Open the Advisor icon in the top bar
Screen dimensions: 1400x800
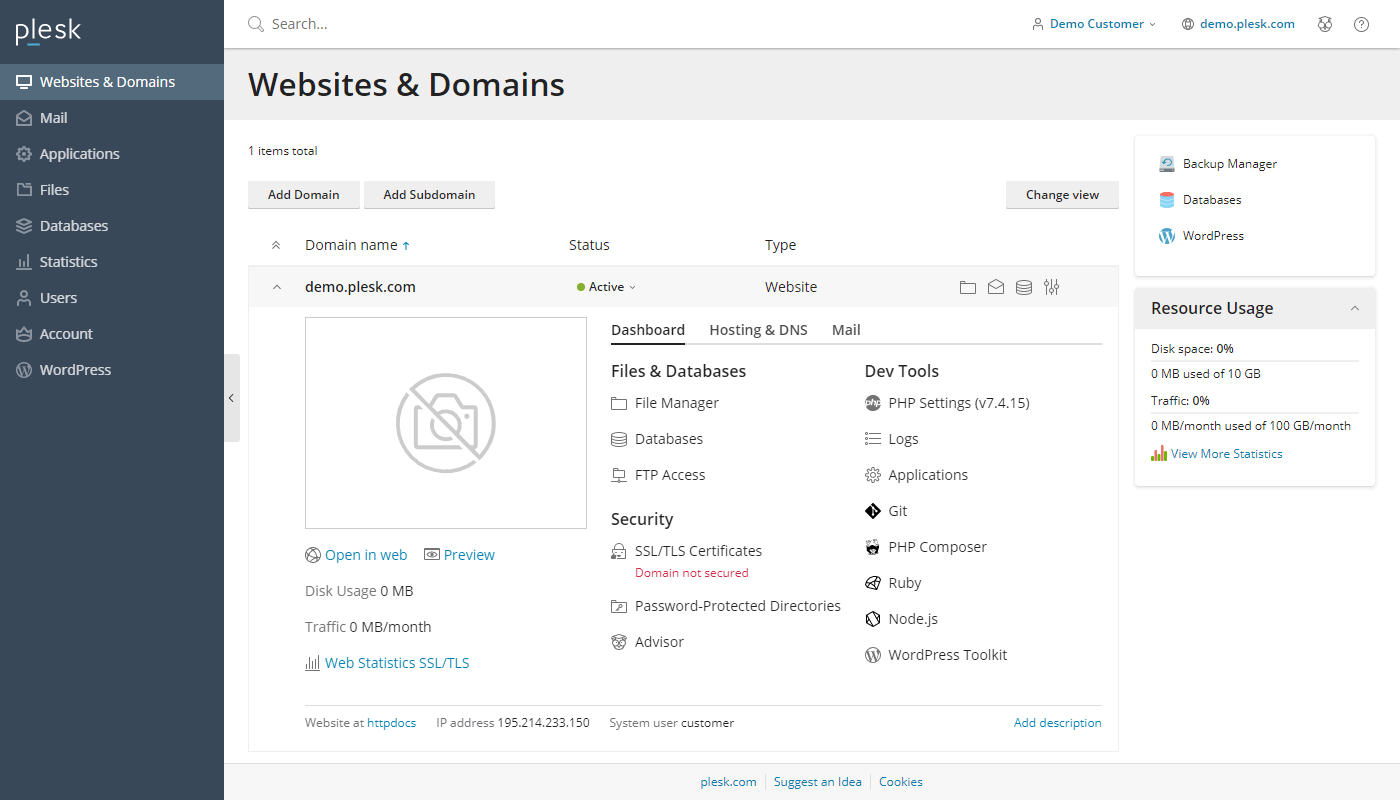point(1325,24)
